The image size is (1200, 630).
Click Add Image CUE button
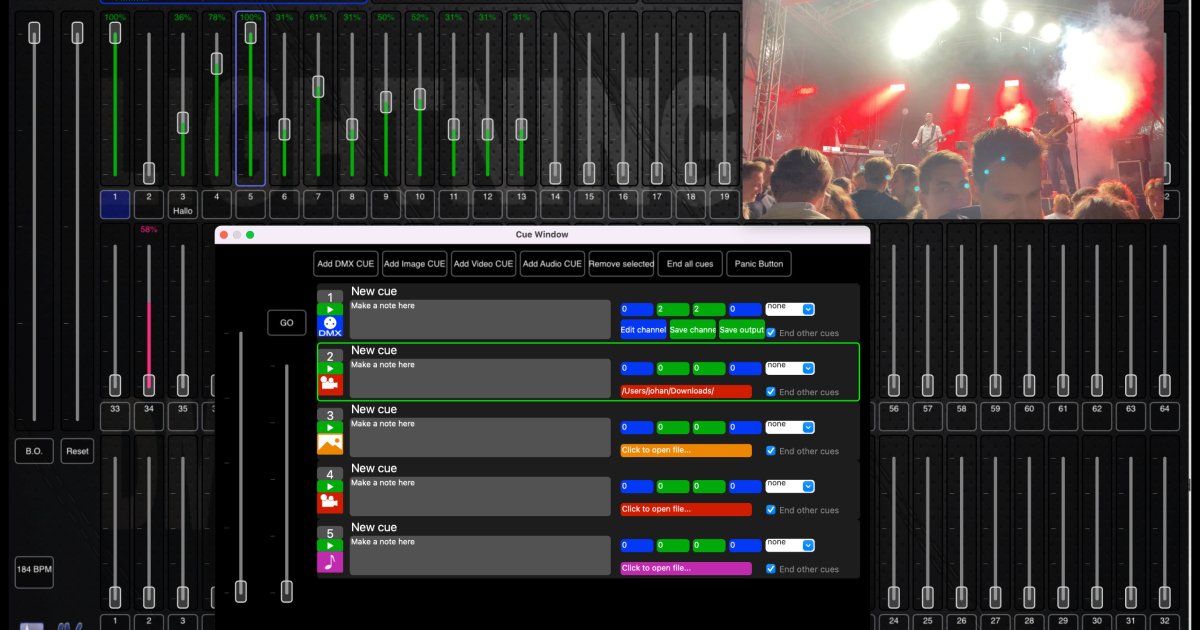click(x=414, y=264)
